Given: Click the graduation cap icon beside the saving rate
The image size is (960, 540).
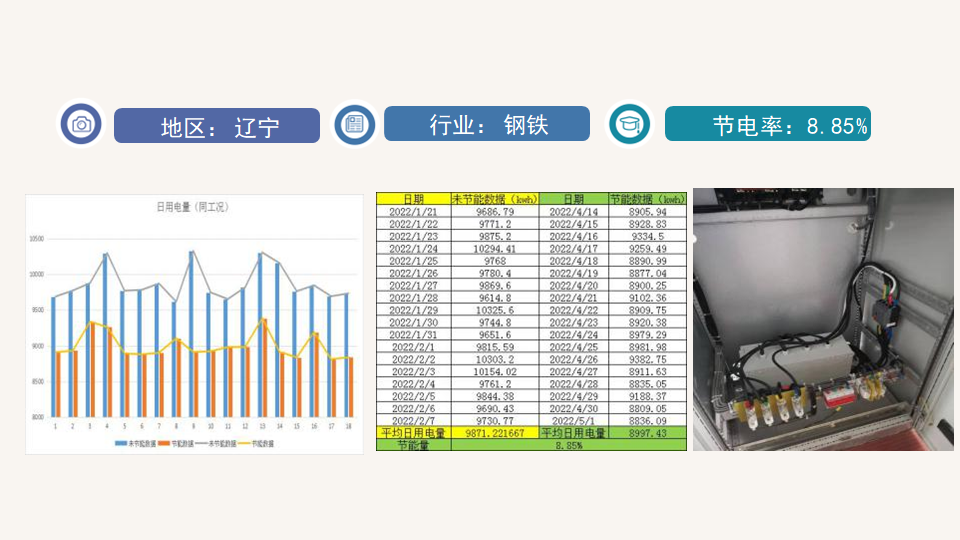Looking at the screenshot, I should [629, 124].
